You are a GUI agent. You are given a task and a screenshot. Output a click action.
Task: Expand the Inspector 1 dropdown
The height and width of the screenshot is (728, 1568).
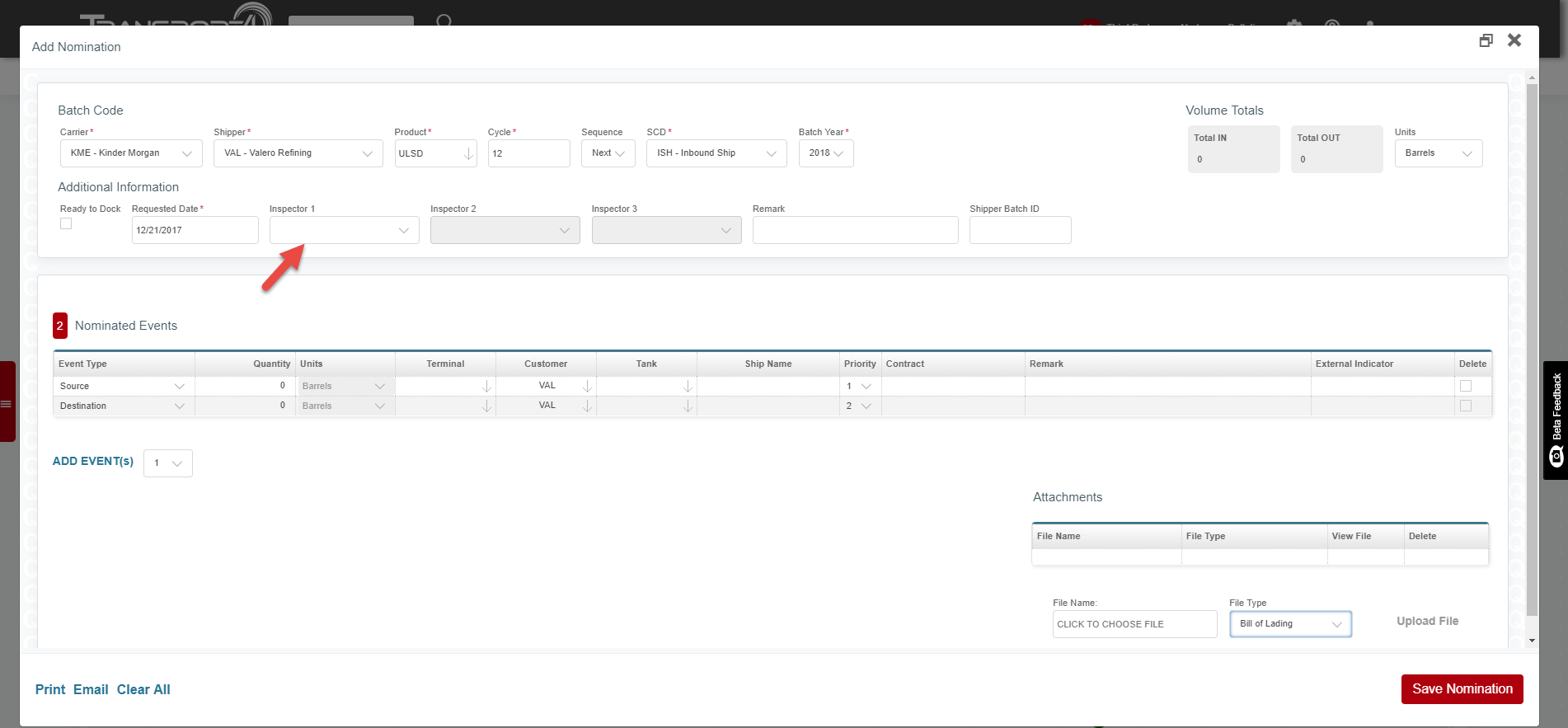[x=344, y=231]
